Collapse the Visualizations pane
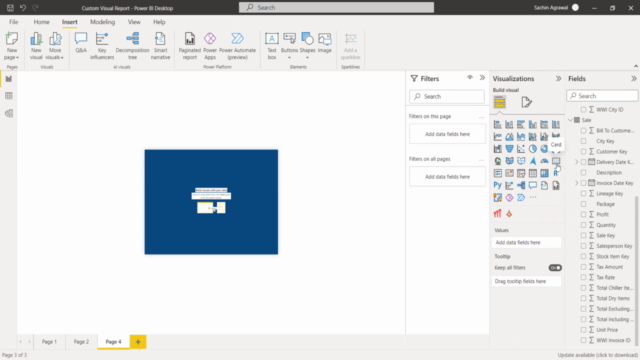Screen dimensions: 640x360 tap(558, 78)
